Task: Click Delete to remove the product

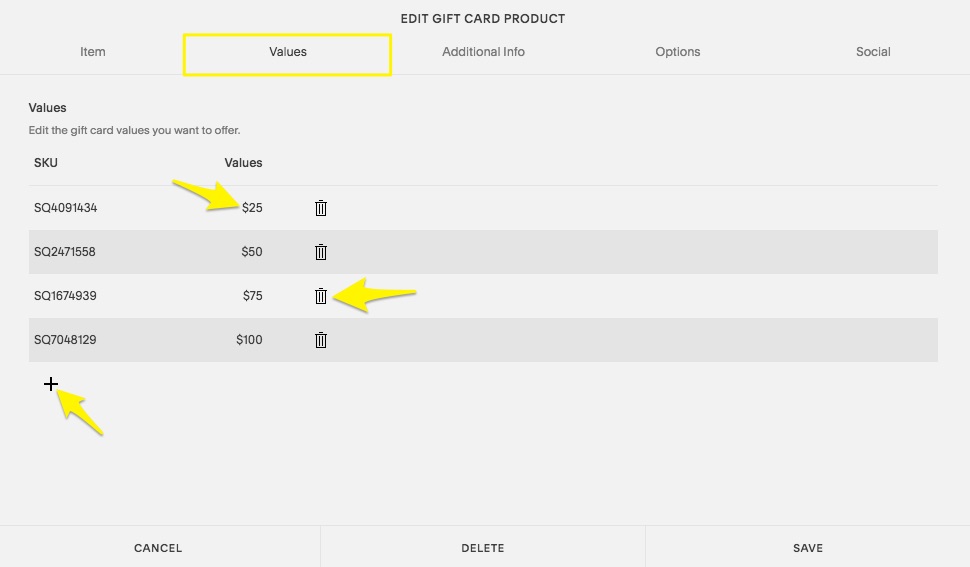Action: click(x=483, y=548)
